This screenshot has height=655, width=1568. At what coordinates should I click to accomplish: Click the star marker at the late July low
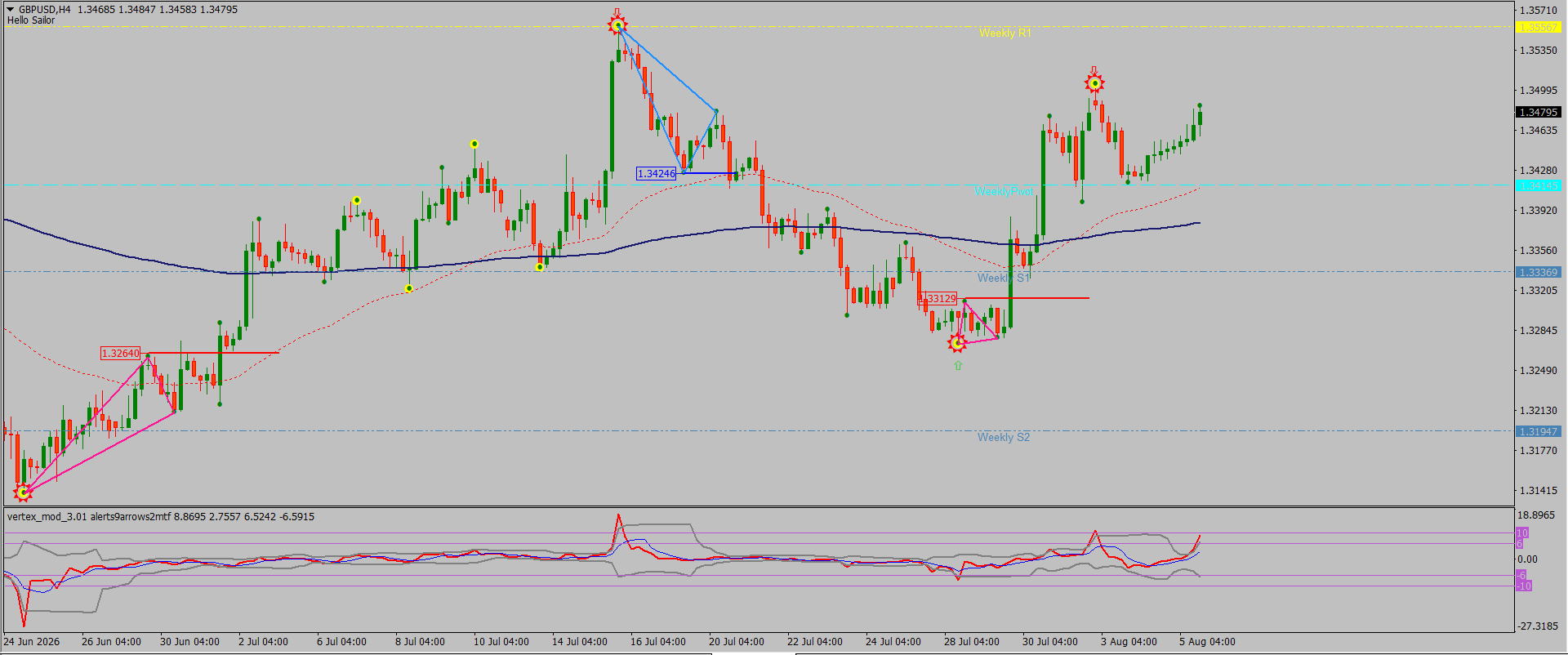point(957,343)
